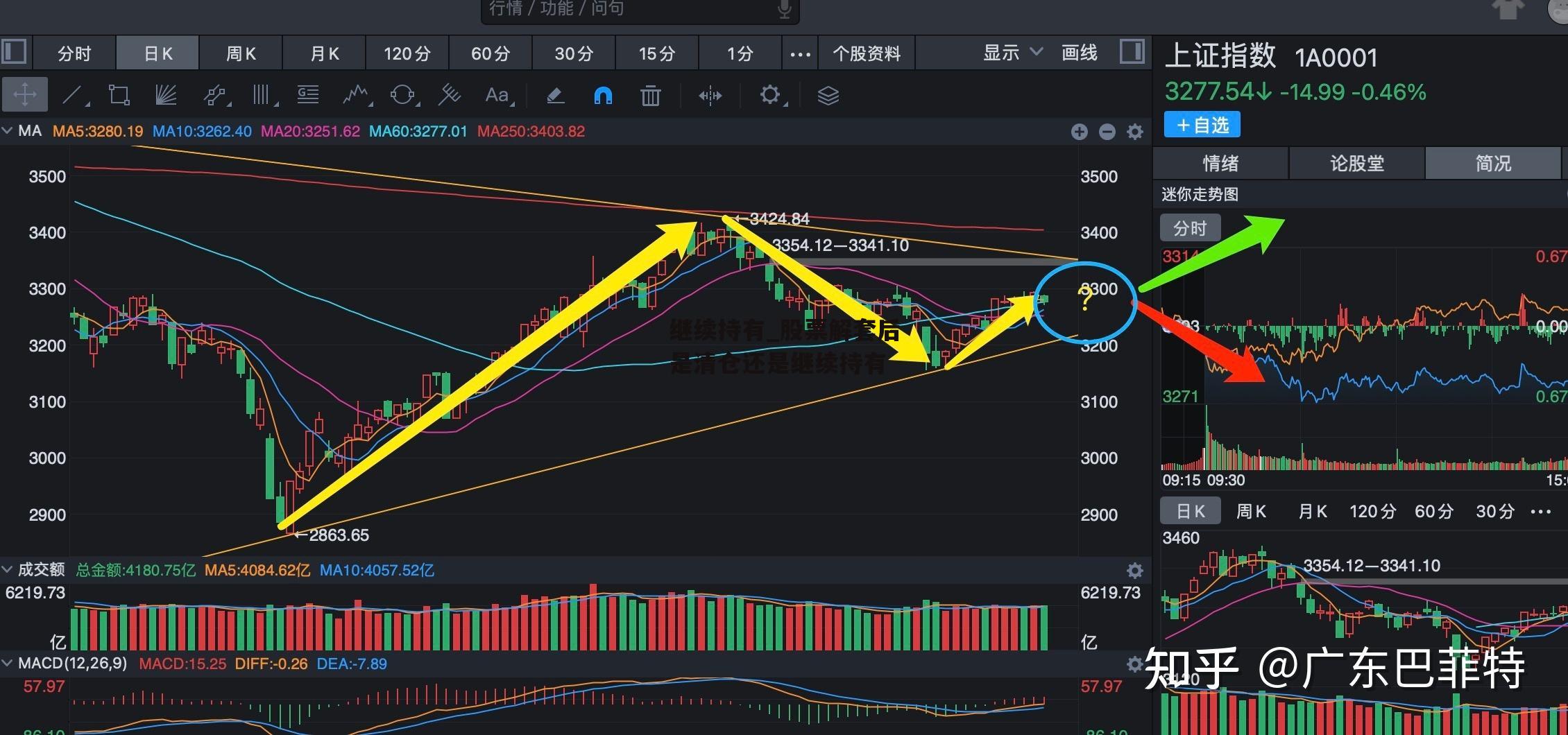Click the mini chart 分时 button
Viewport: 1568px width, 735px height.
coord(1191,228)
